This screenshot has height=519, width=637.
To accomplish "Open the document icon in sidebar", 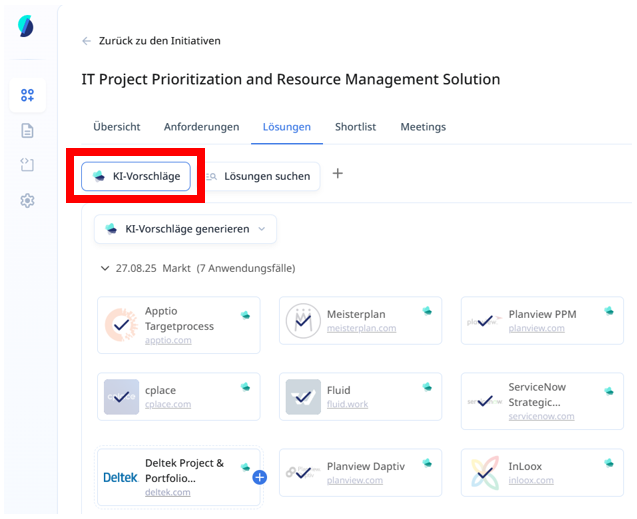I will point(27,131).
